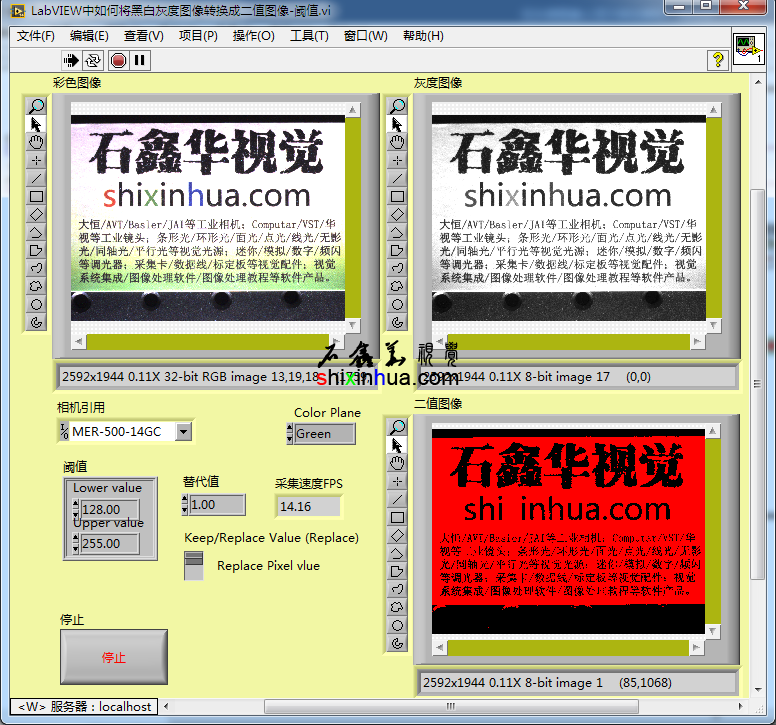Choose the Line tool beside 彩色图像

[x=36, y=178]
